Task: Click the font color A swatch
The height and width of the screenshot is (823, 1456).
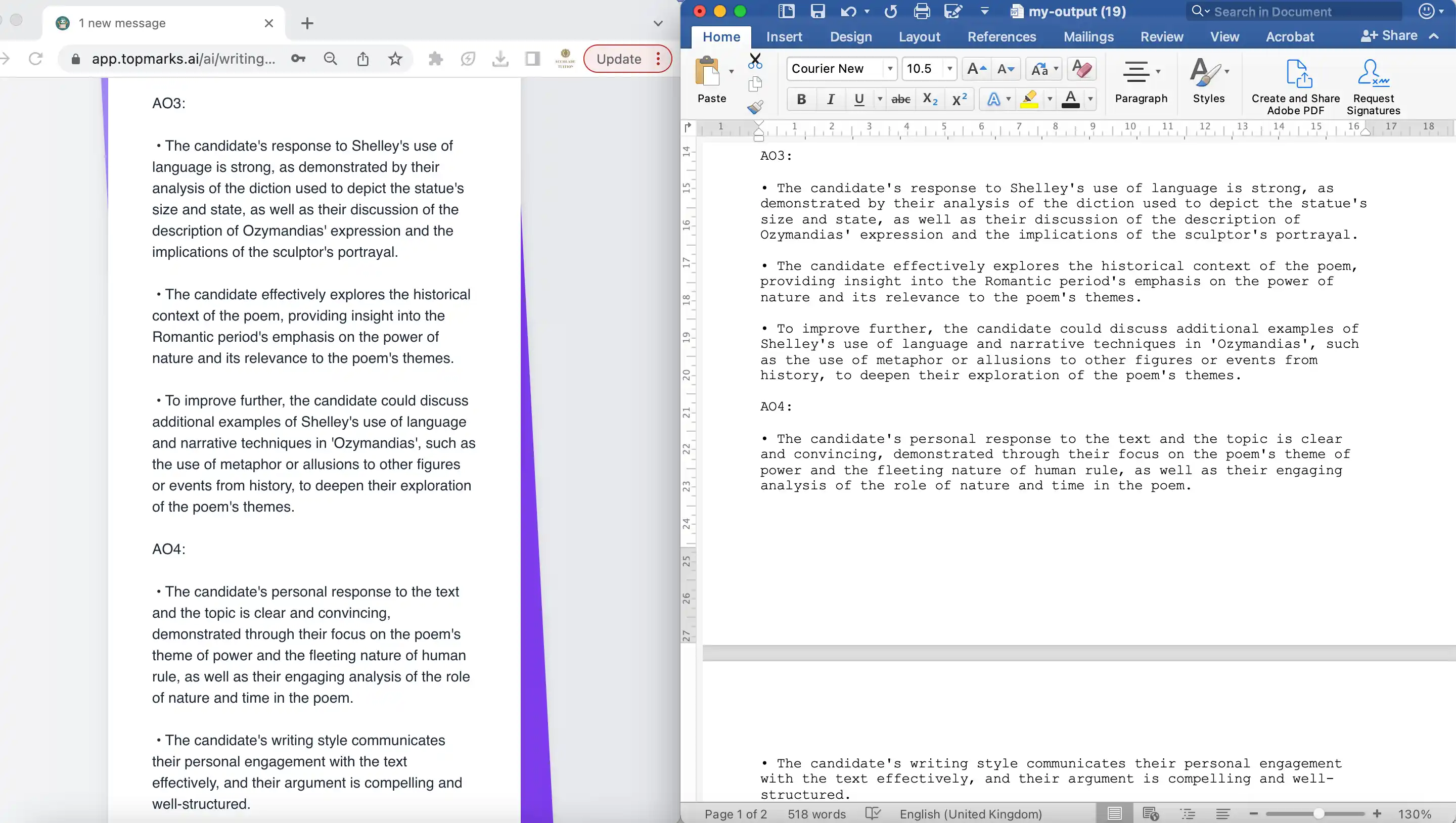Action: [x=1071, y=100]
